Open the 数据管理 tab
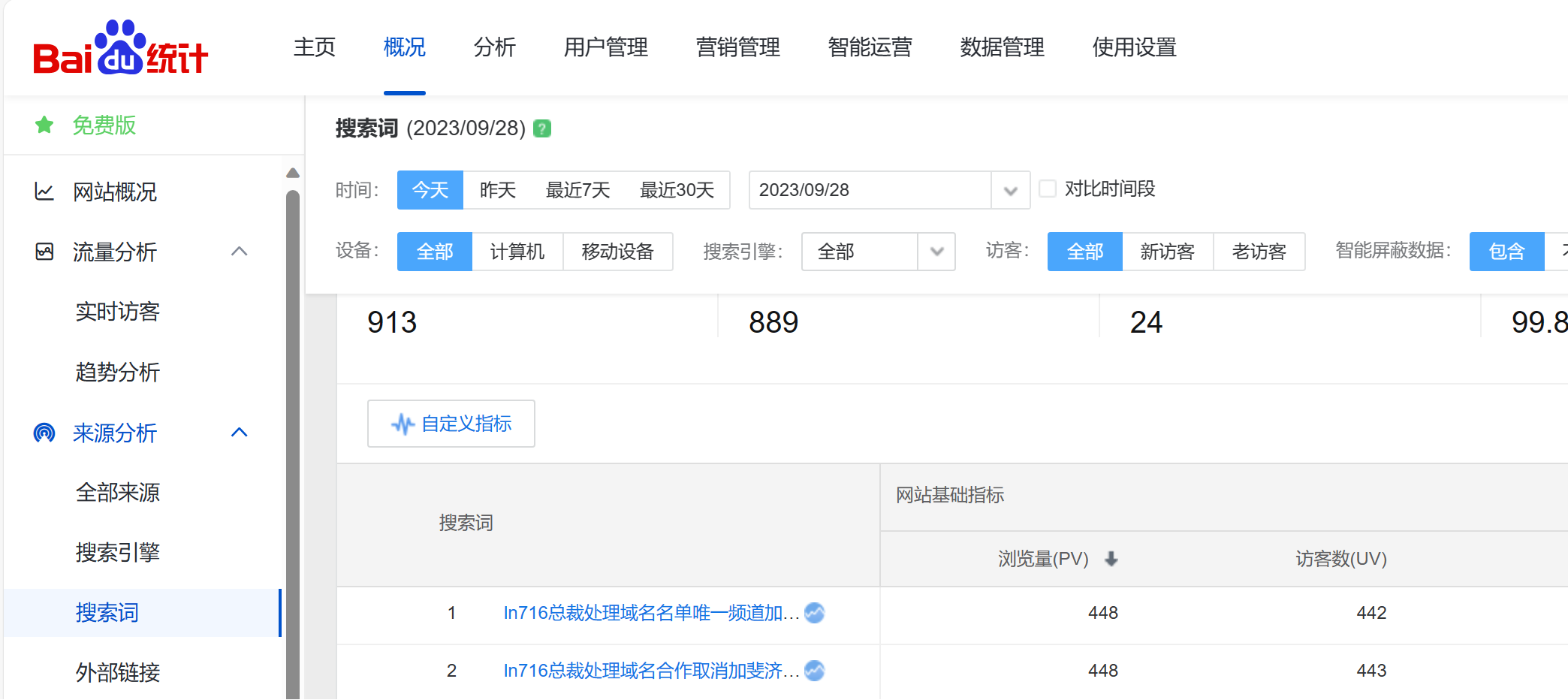 point(1003,47)
